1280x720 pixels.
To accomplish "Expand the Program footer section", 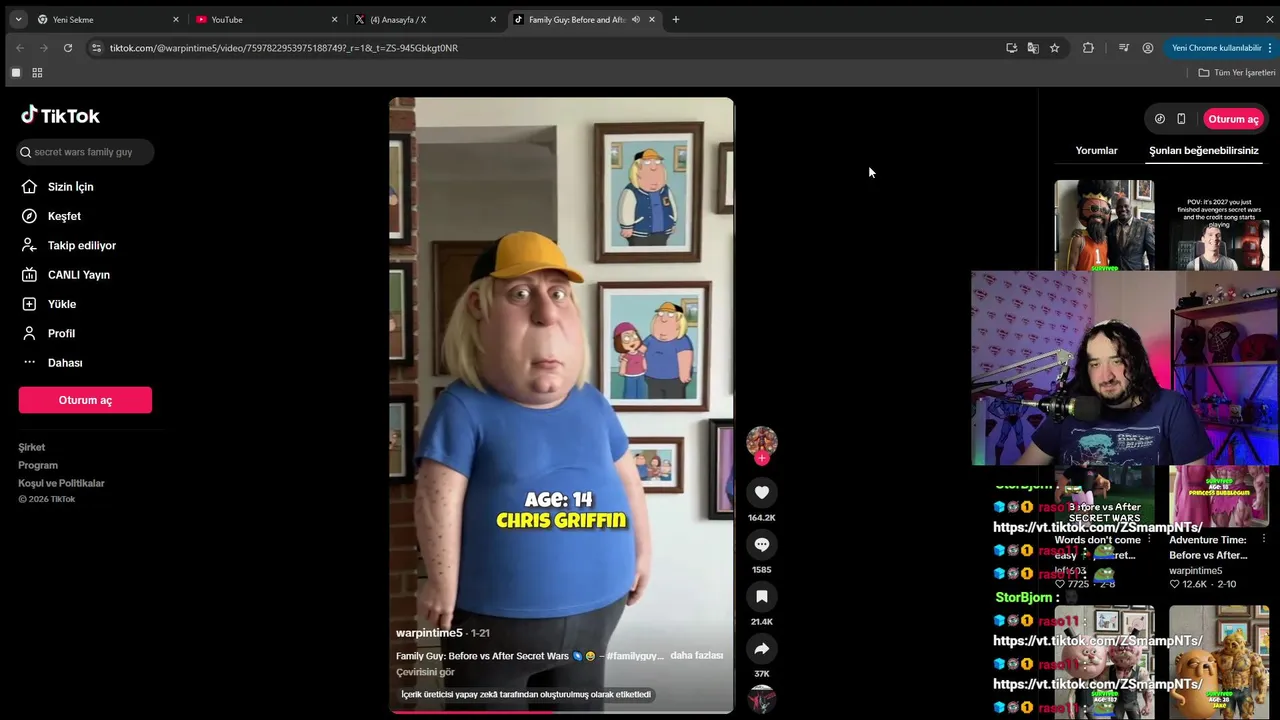I will pyautogui.click(x=38, y=465).
